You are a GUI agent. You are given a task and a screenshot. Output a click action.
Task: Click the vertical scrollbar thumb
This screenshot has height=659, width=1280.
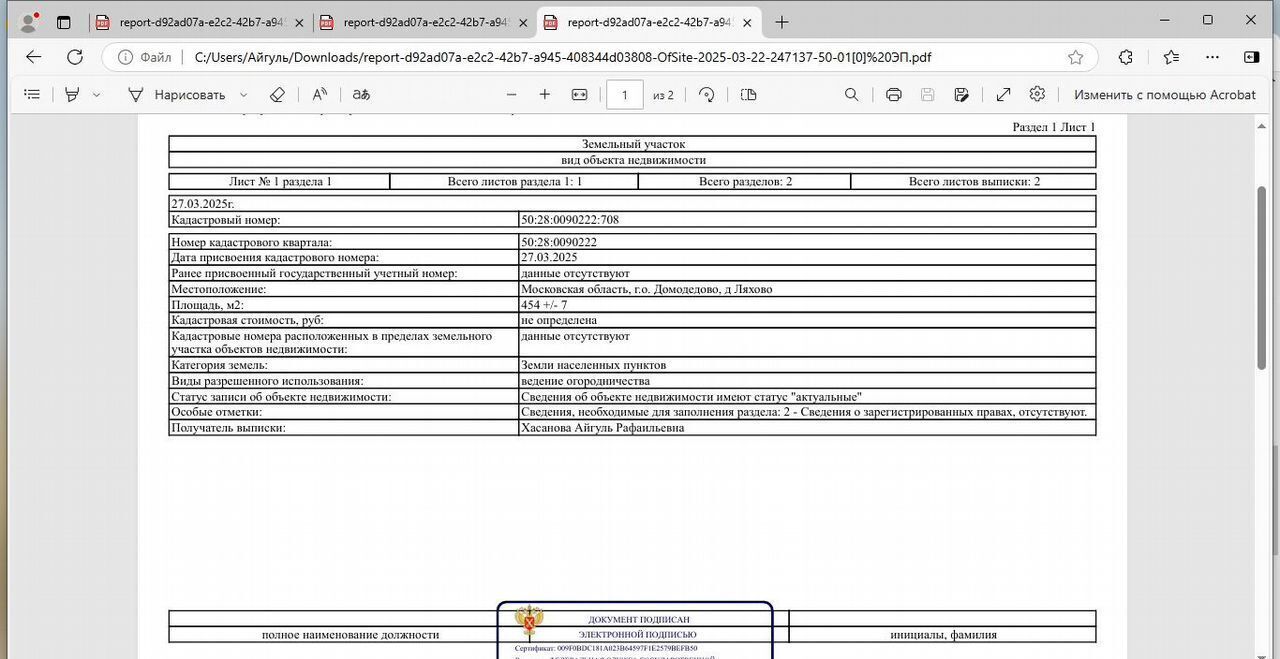pyautogui.click(x=1263, y=279)
